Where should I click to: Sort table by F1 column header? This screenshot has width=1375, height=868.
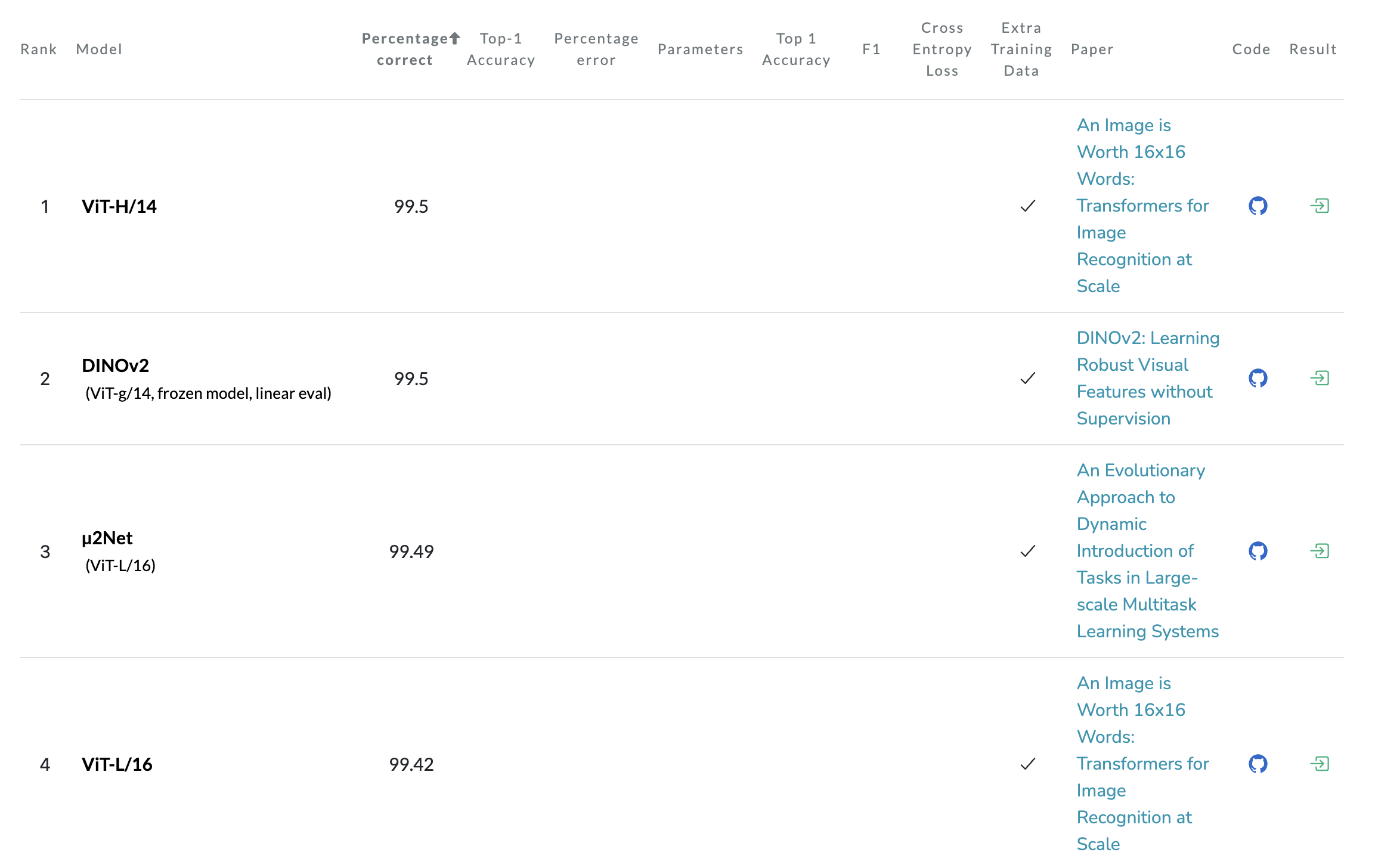(x=871, y=49)
